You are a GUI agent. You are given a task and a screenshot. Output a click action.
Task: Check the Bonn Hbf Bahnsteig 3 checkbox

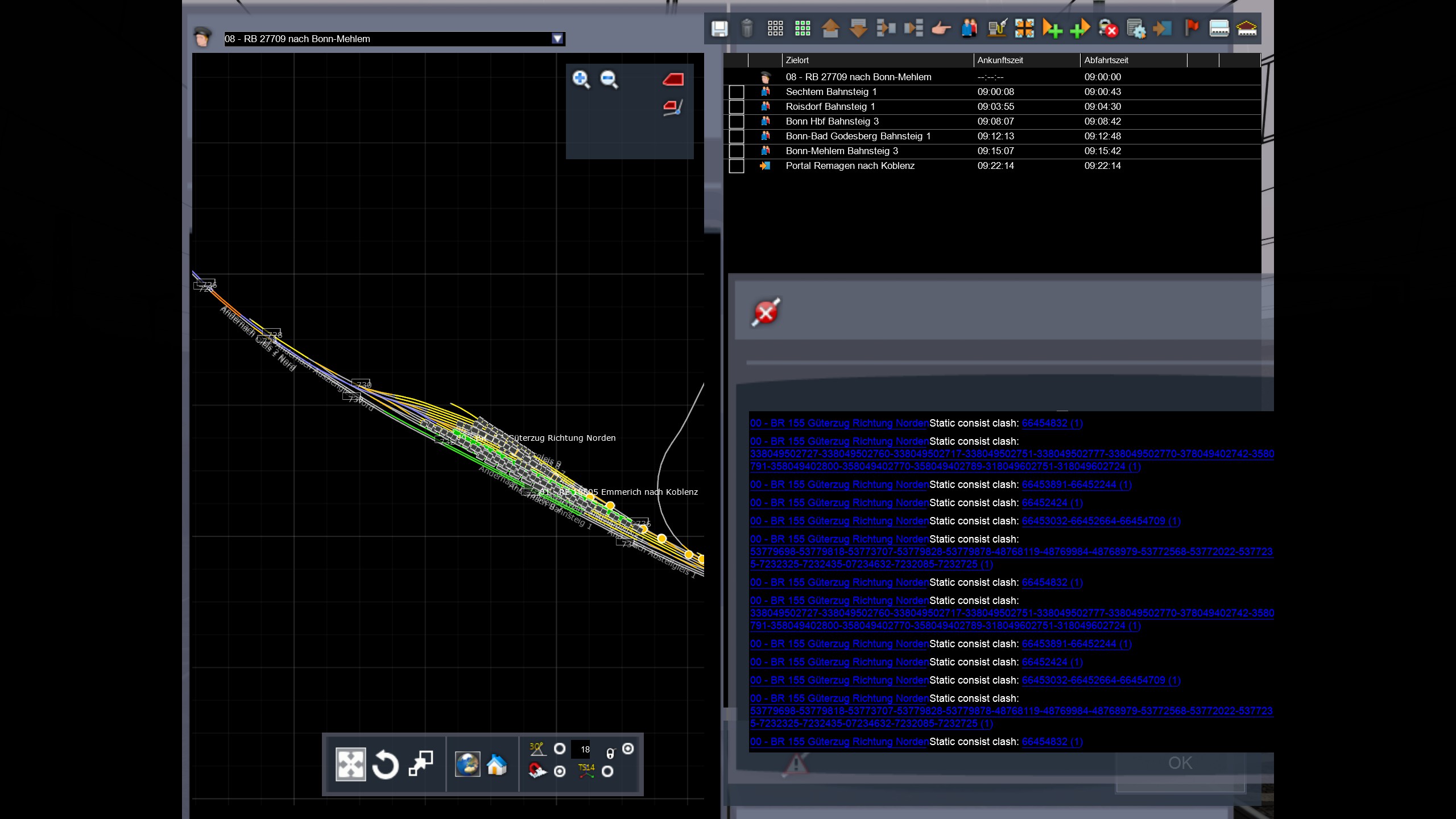737,122
